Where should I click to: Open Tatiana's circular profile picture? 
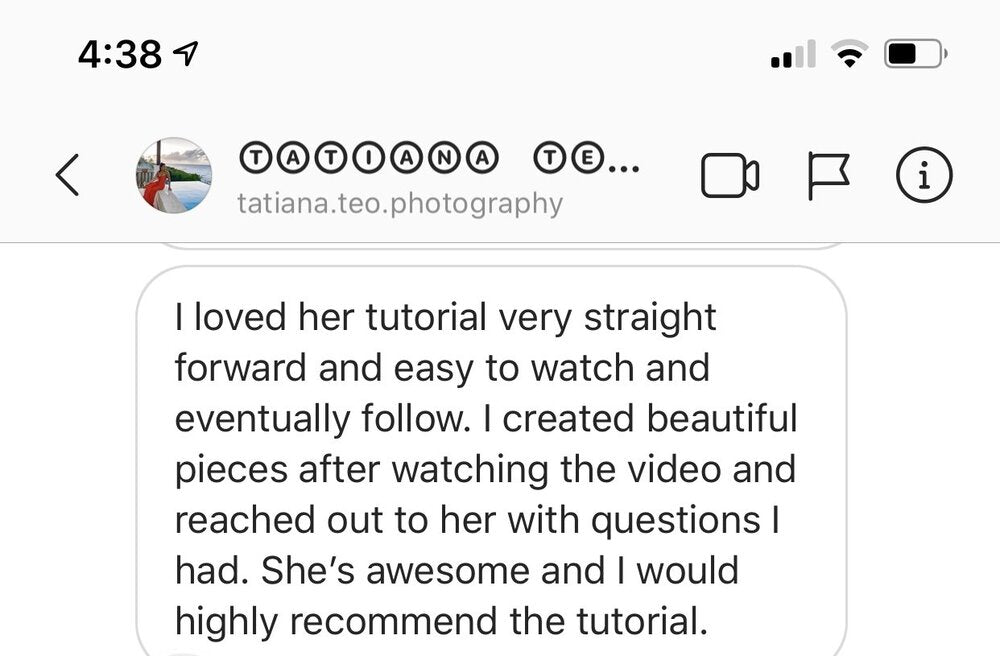(x=174, y=175)
